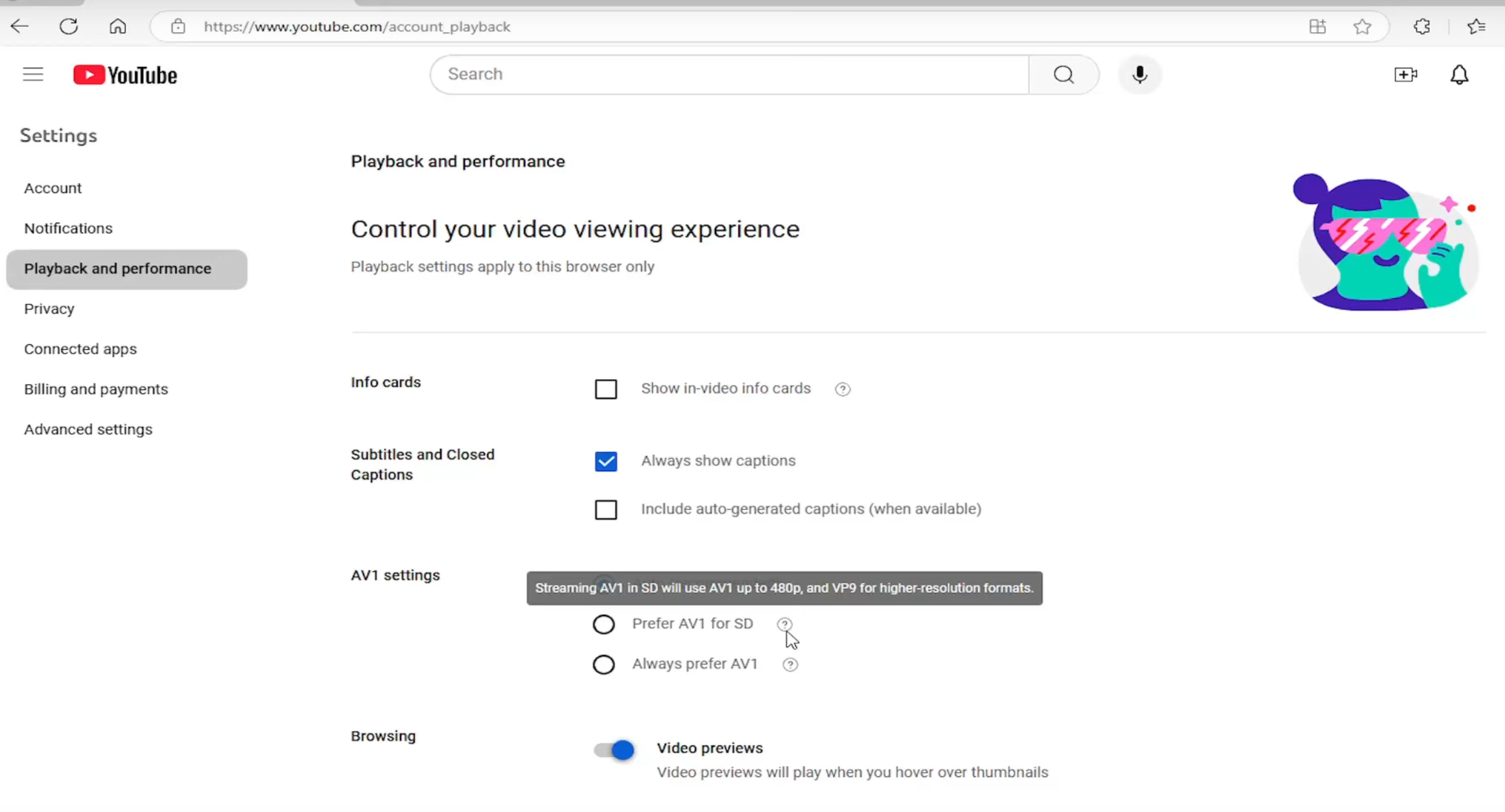This screenshot has width=1505, height=812.
Task: Select Prefer AV1 for SD
Action: [x=603, y=624]
